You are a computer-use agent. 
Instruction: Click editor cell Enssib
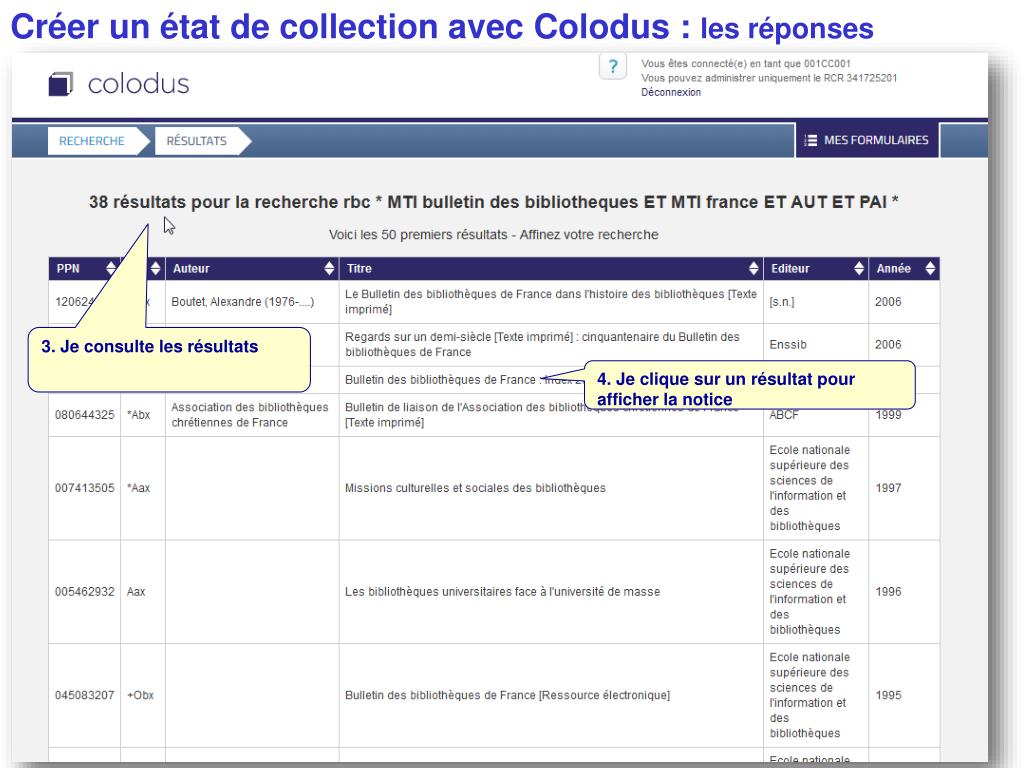point(788,344)
